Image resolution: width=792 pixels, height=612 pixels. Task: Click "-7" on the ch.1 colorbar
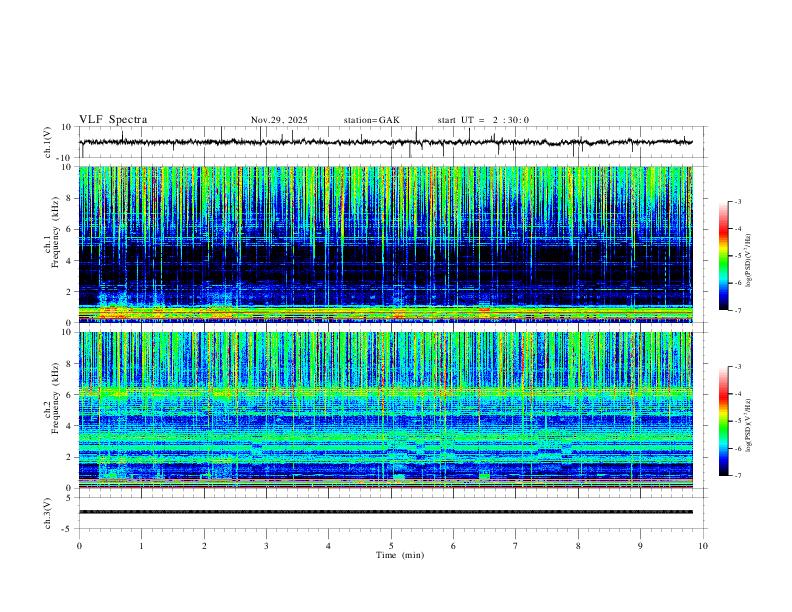tap(737, 311)
